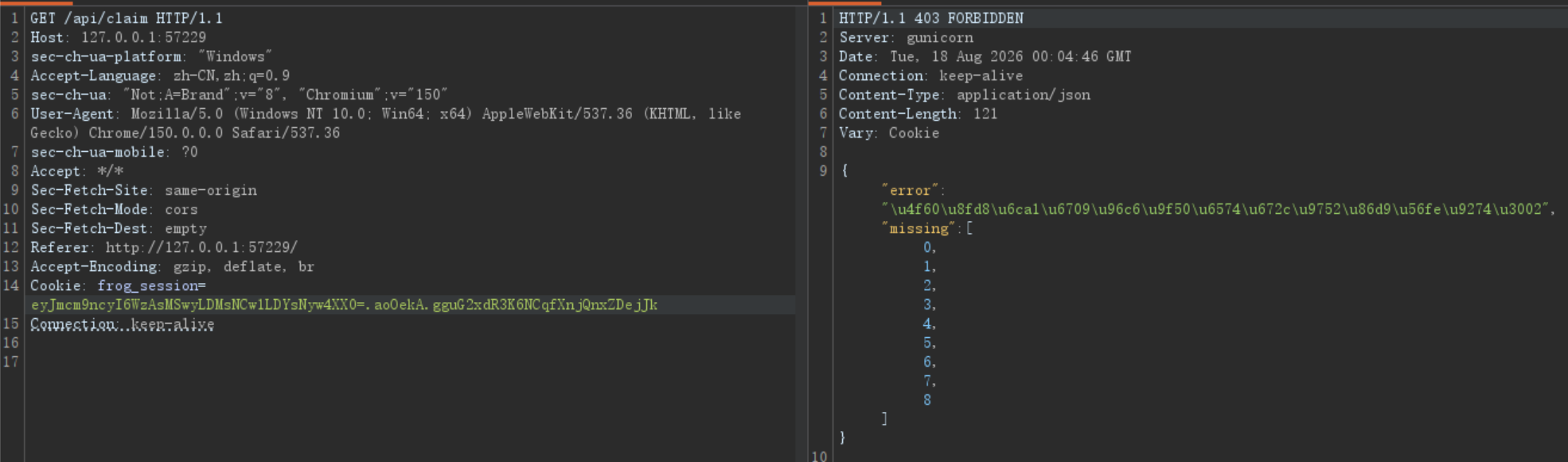Click the response 'Connection: keep-alive' header

click(x=930, y=76)
